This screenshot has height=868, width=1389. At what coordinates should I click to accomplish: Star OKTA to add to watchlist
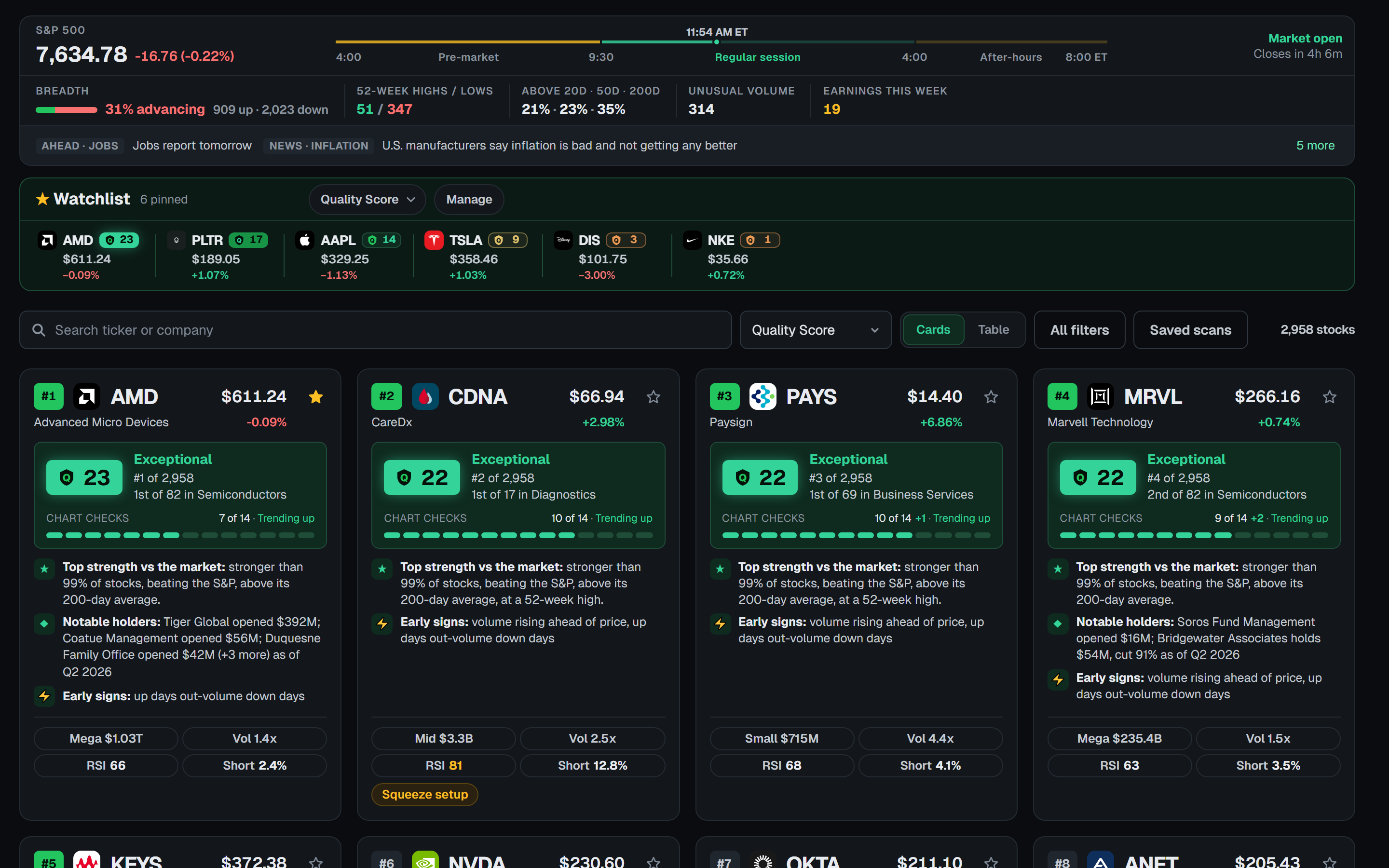tap(991, 862)
